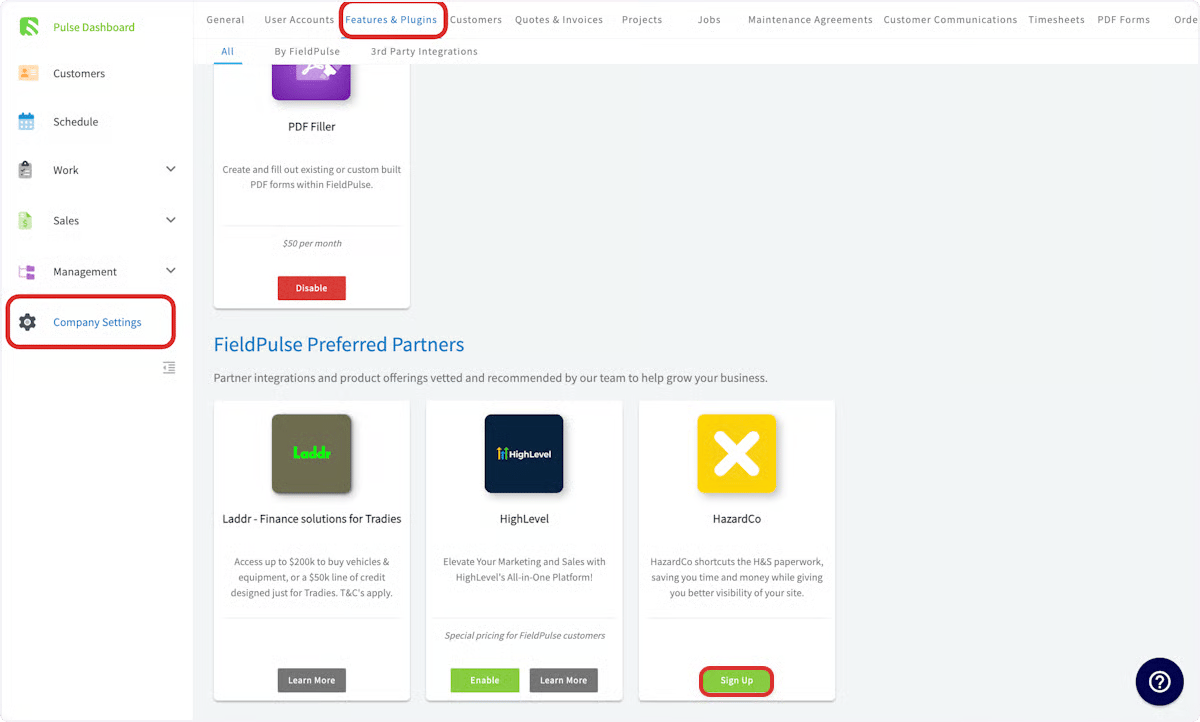The image size is (1200, 722).
Task: Filter plugins By FieldPulse
Action: [x=307, y=51]
